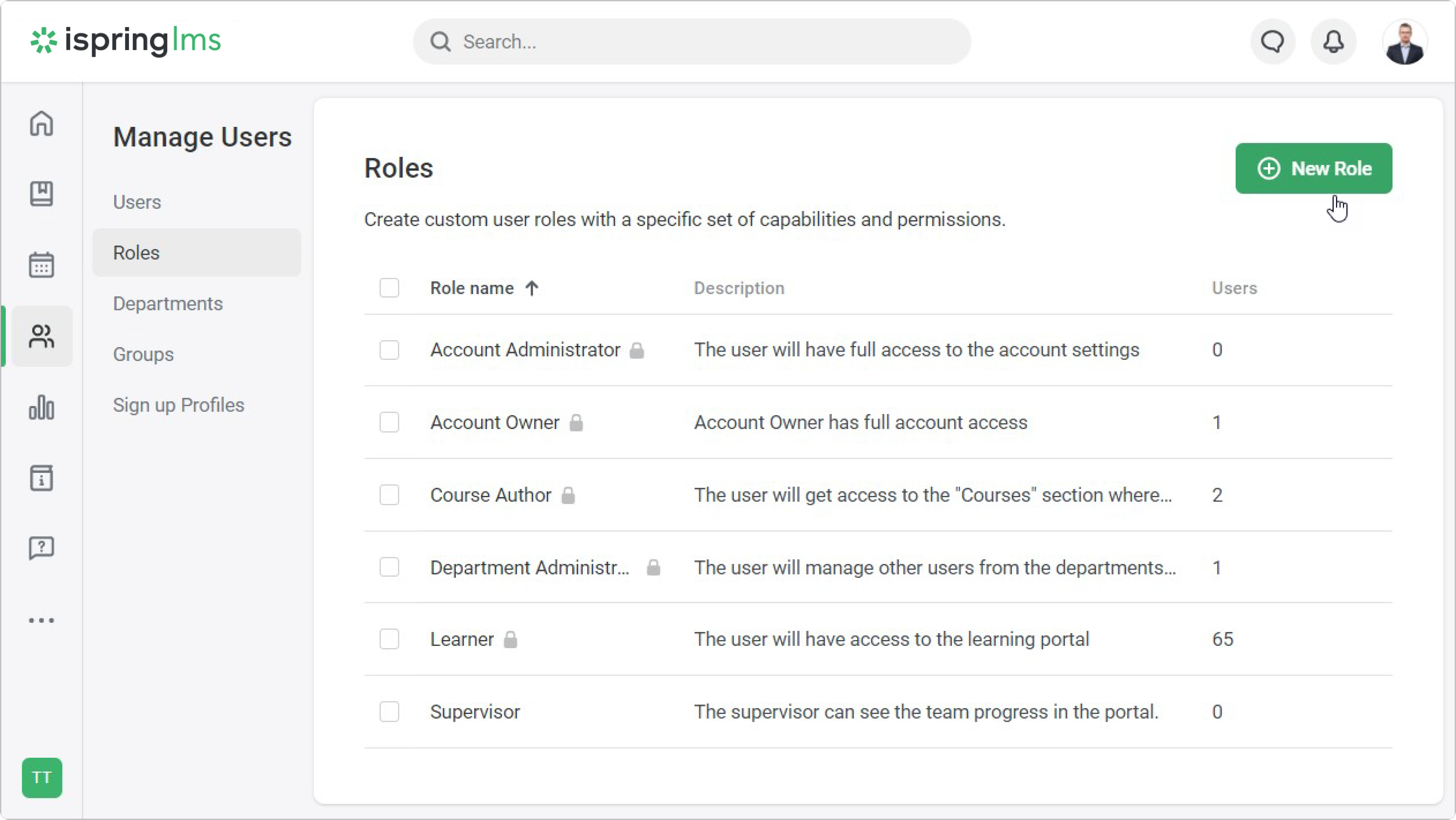1456x820 pixels.
Task: Check the Supervisor role checkbox
Action: pos(389,712)
